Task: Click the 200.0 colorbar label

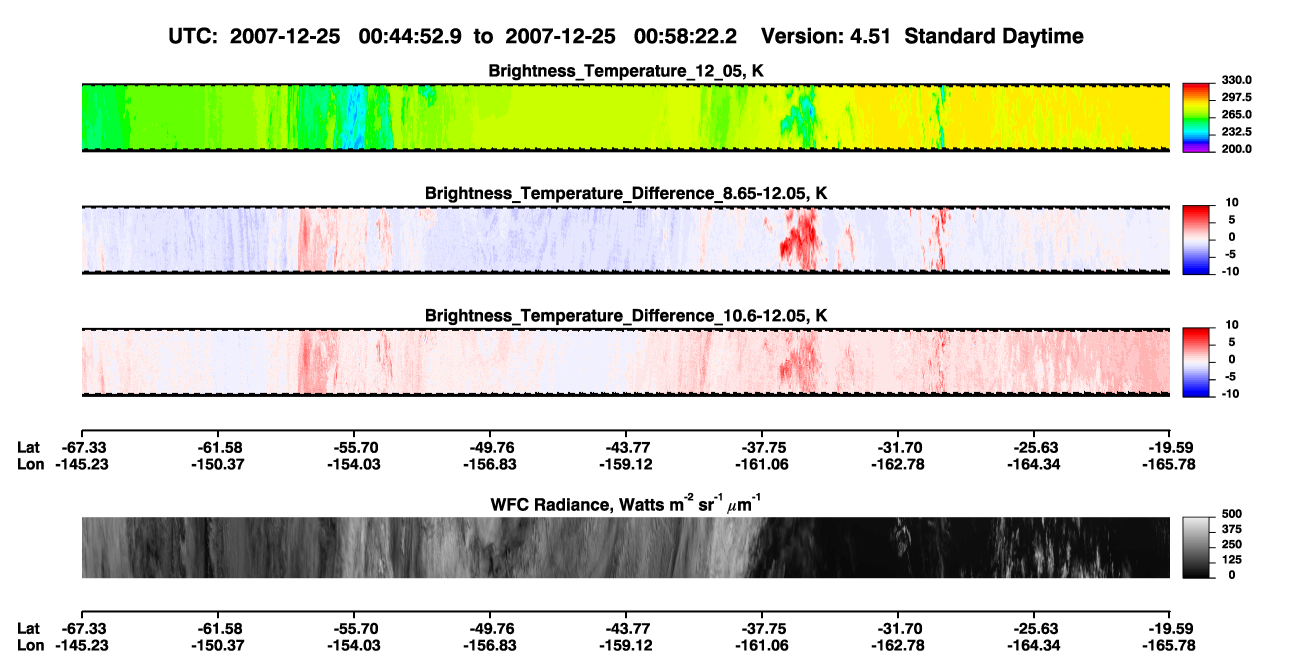Action: pos(1237,148)
